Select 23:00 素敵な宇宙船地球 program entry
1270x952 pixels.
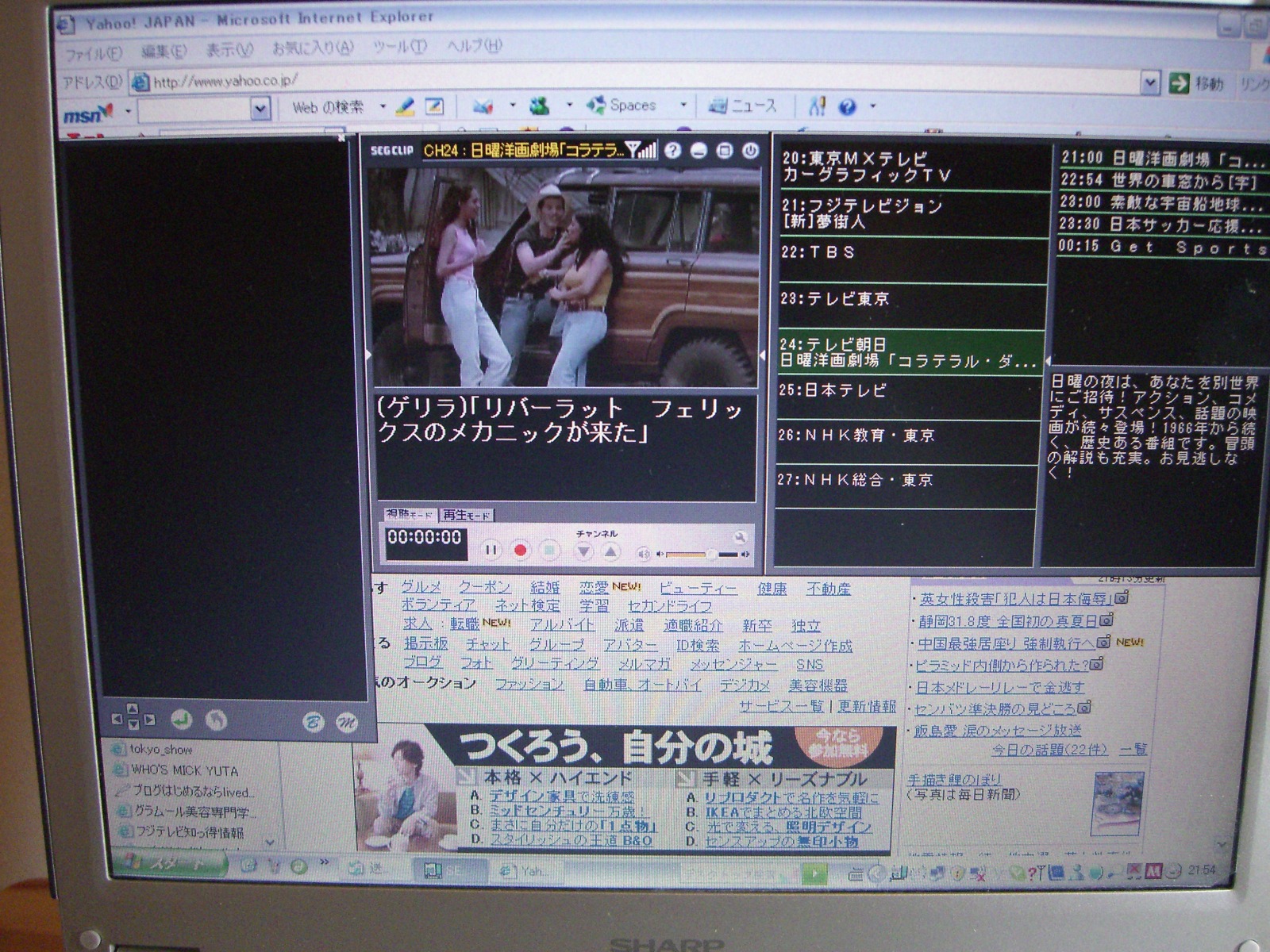click(x=1161, y=203)
